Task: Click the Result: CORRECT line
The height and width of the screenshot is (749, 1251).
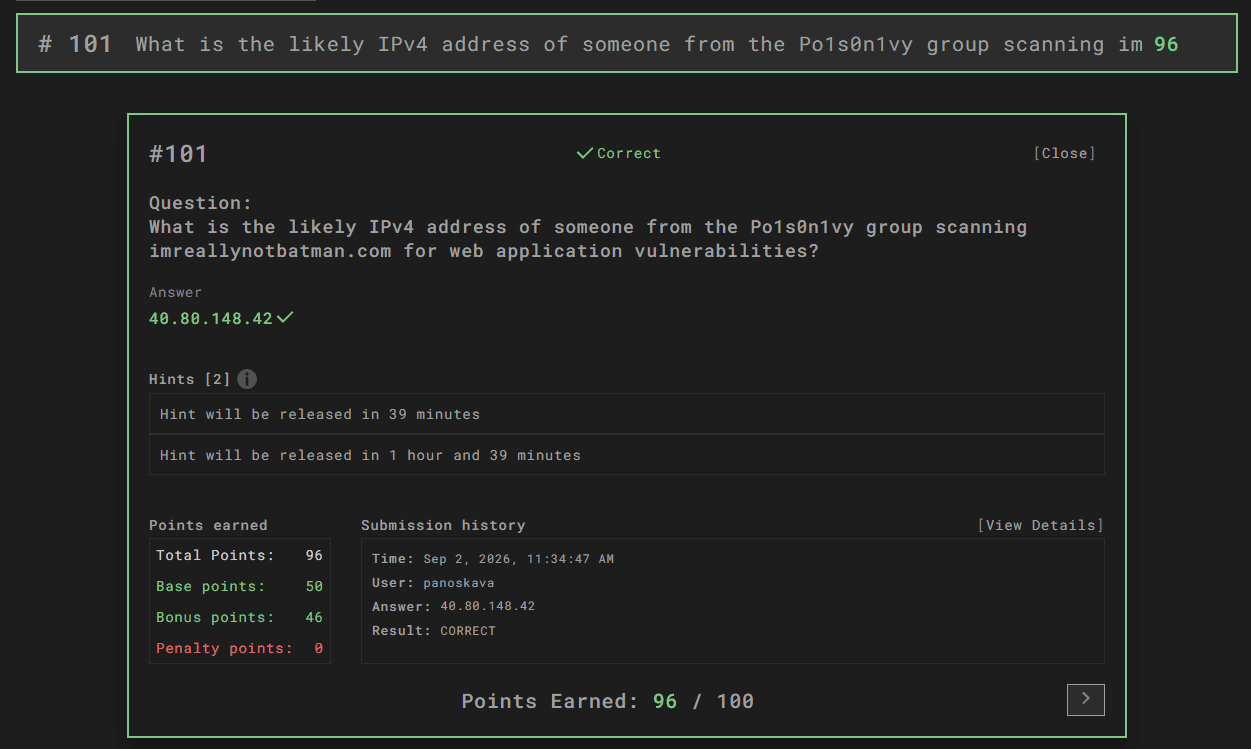Action: click(x=434, y=630)
